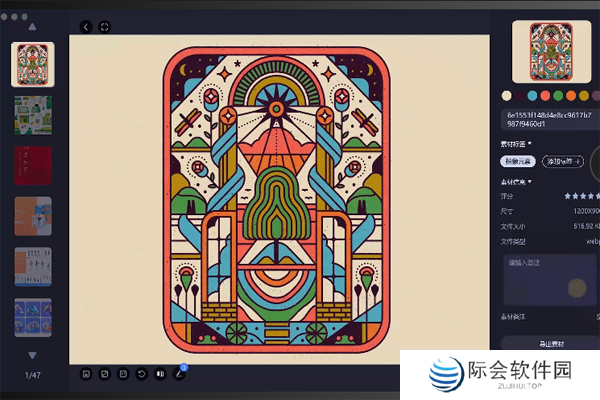Click the first rating star
The height and width of the screenshot is (400, 600).
coord(568,196)
